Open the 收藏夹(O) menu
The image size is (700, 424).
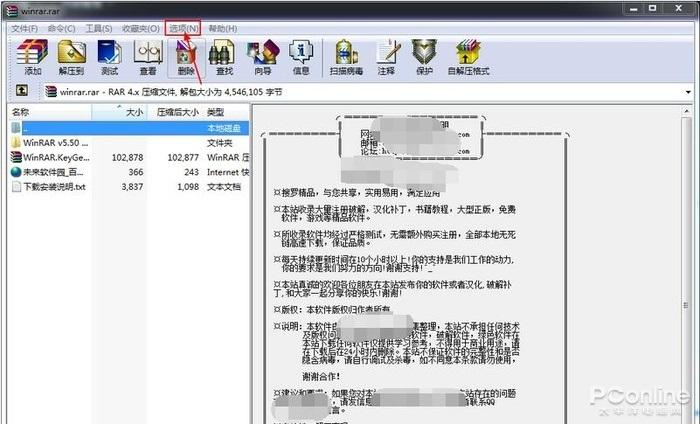[141, 29]
